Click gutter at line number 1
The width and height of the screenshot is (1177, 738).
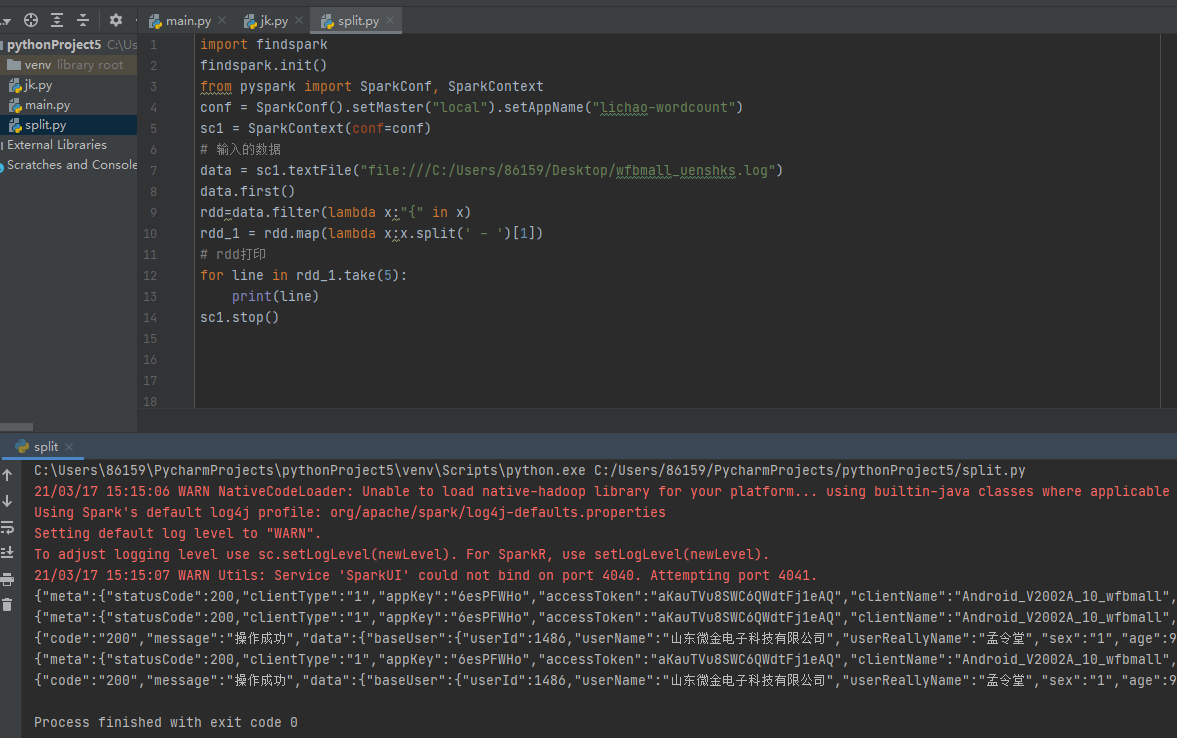tap(153, 45)
